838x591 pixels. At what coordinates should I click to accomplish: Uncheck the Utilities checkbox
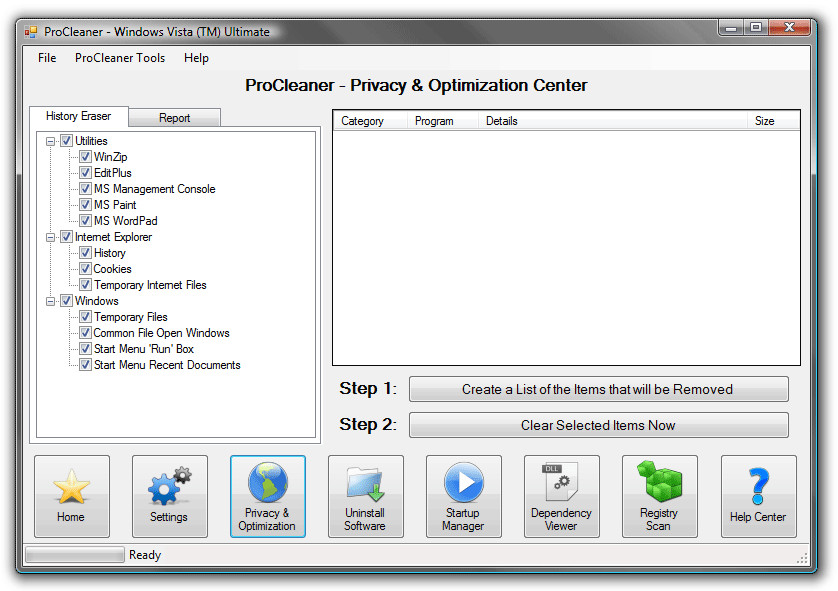66,141
